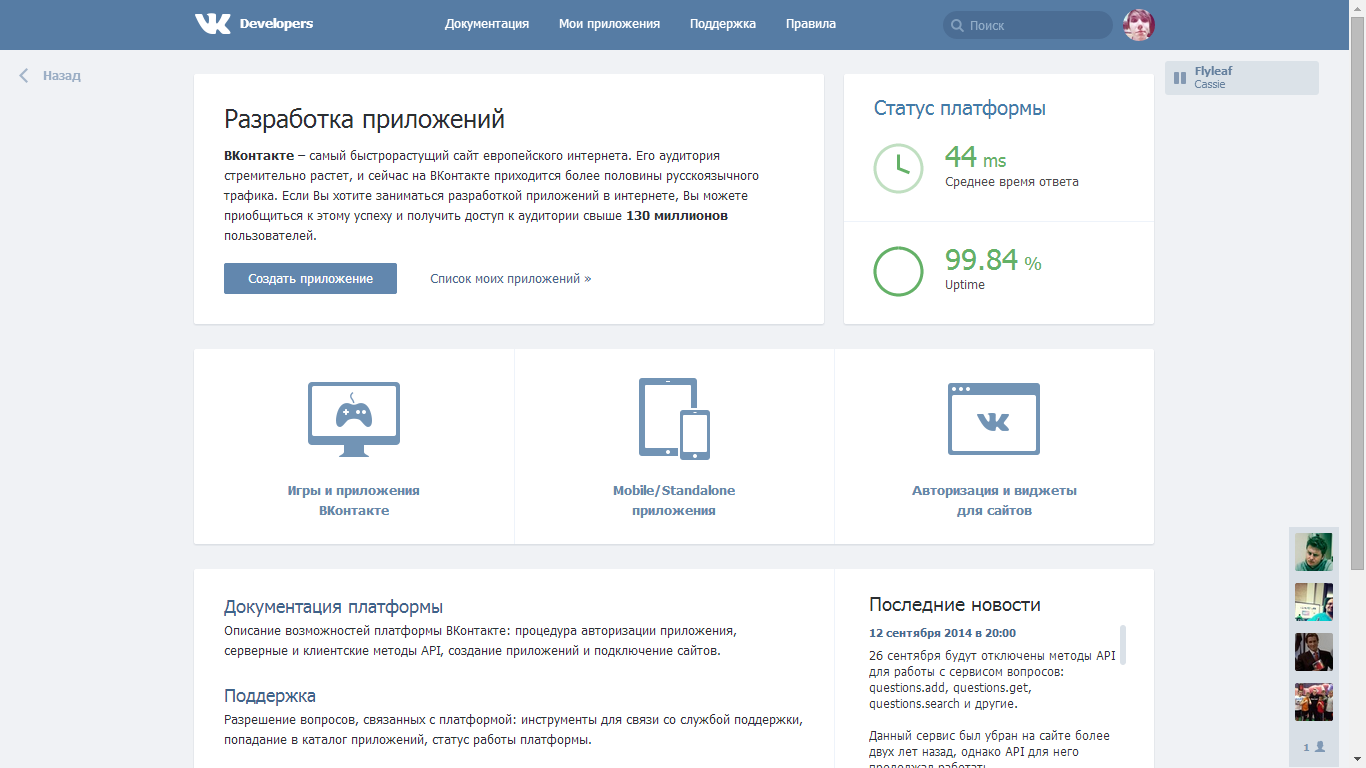Click the green uptime circle icon
The image size is (1366, 768).
click(x=898, y=272)
